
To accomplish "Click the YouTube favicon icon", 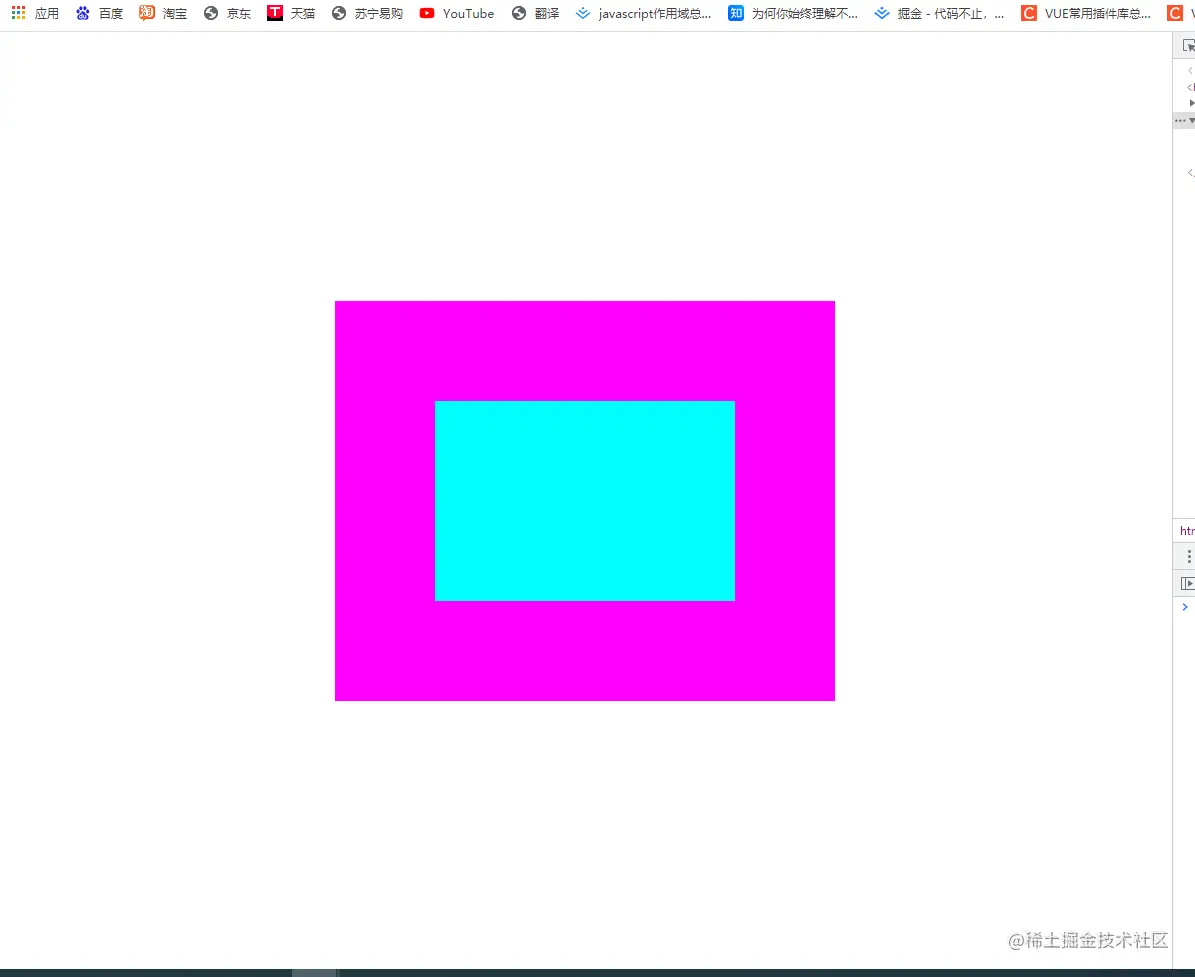I will tap(425, 13).
